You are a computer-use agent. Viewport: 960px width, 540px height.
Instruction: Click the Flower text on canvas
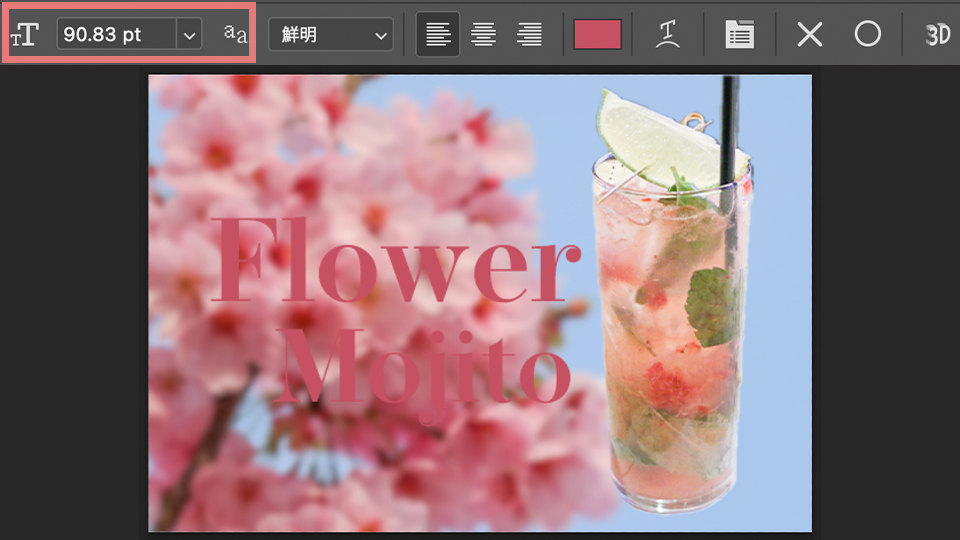(396, 260)
